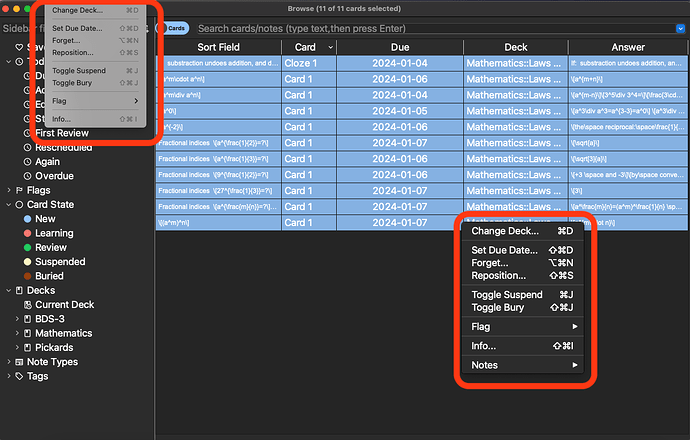Click the answer cell '\(a^{m+n}\)'
The height and width of the screenshot is (440, 690).
click(628, 79)
